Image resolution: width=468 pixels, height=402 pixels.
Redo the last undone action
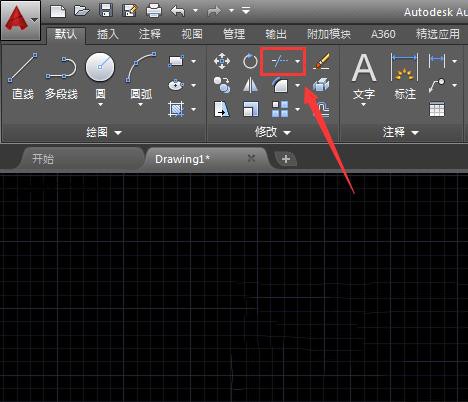(x=214, y=11)
